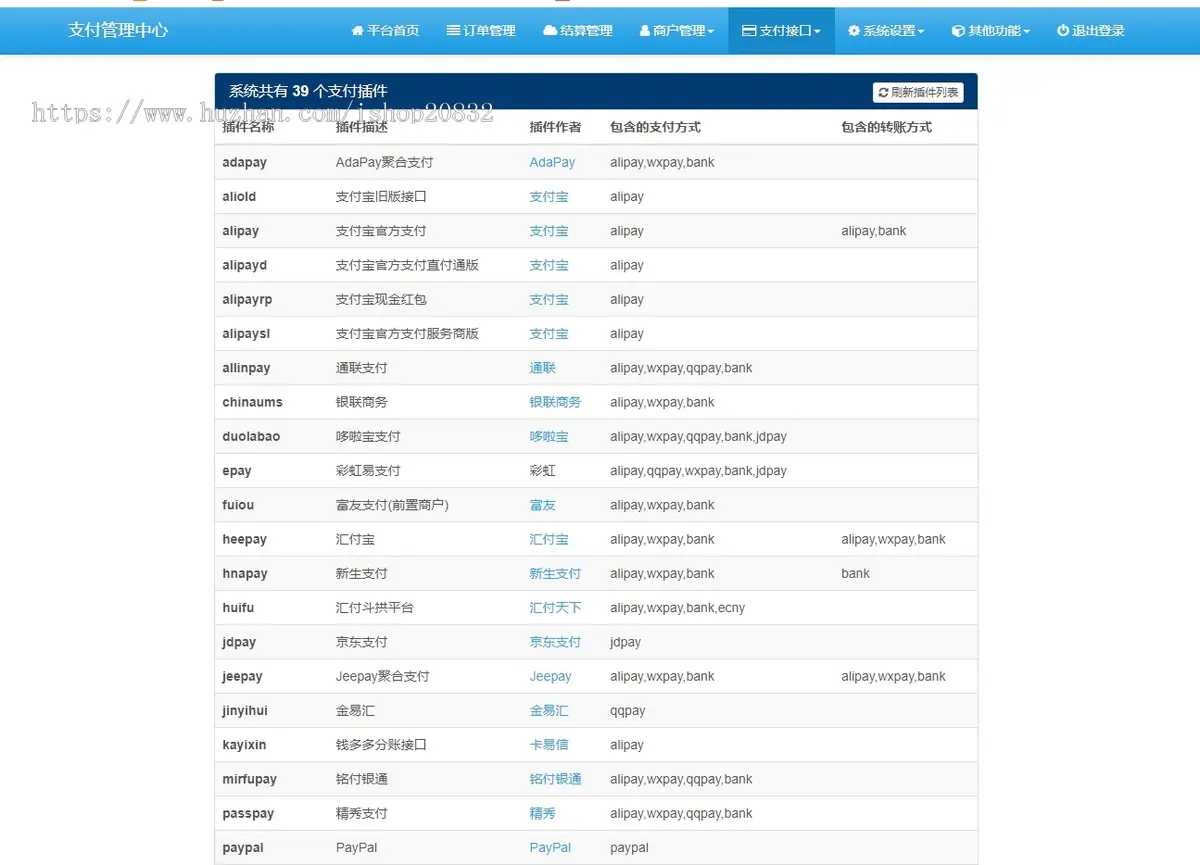Image resolution: width=1200 pixels, height=865 pixels.
Task: Open the 汇付宝 author link
Action: [549, 539]
